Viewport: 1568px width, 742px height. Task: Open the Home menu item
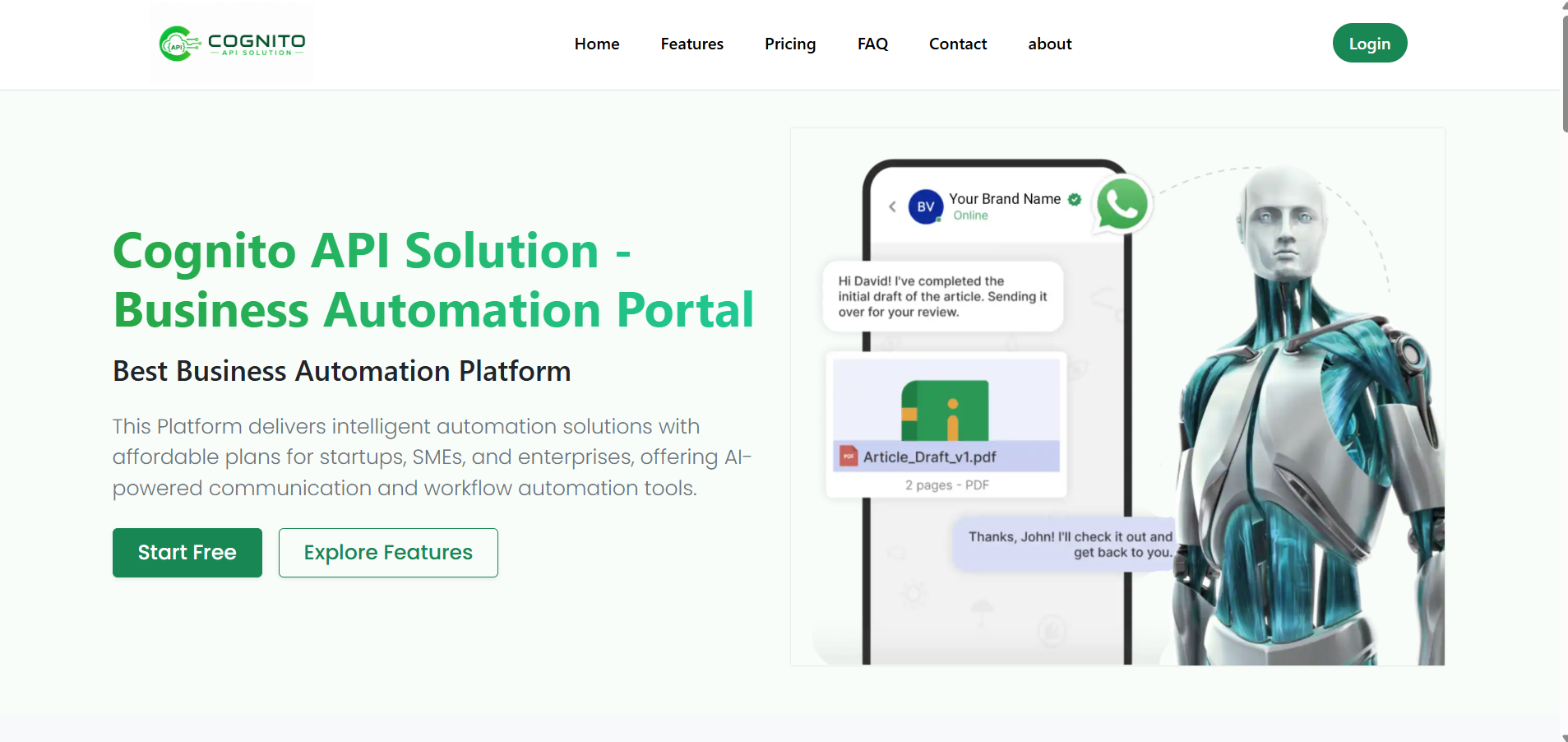597,44
